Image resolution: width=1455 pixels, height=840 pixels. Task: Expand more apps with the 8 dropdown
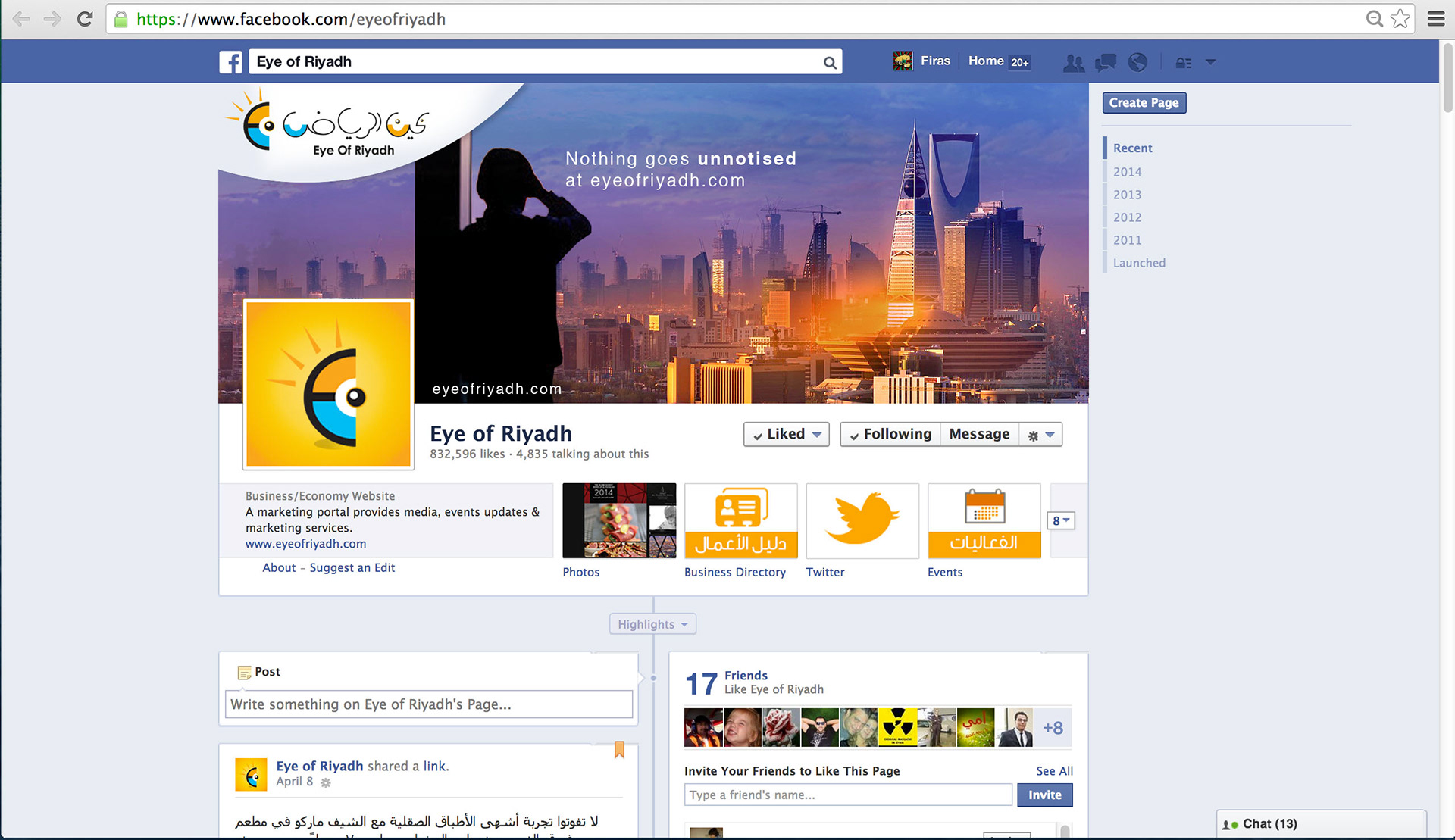(x=1061, y=520)
